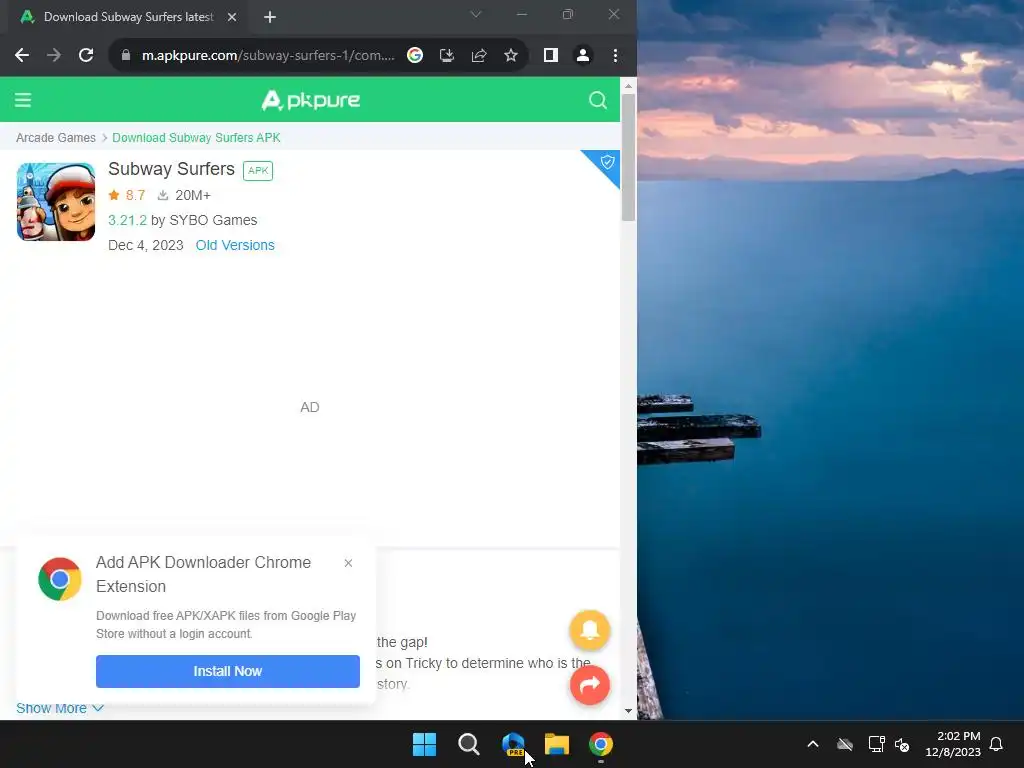Image resolution: width=1024 pixels, height=768 pixels.
Task: Click the address bar URL field
Action: point(268,56)
